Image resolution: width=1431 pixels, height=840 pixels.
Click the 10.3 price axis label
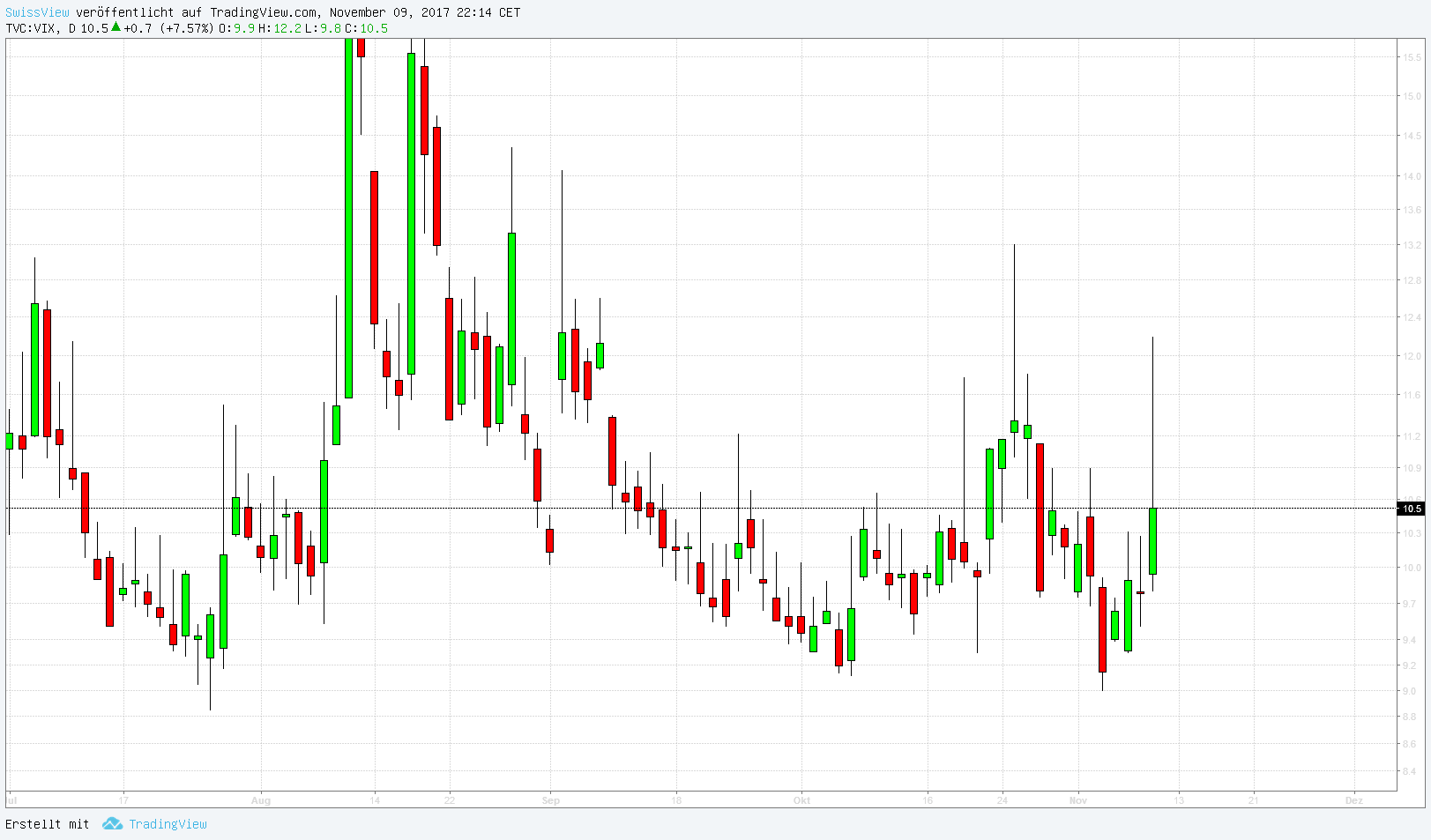1412,533
